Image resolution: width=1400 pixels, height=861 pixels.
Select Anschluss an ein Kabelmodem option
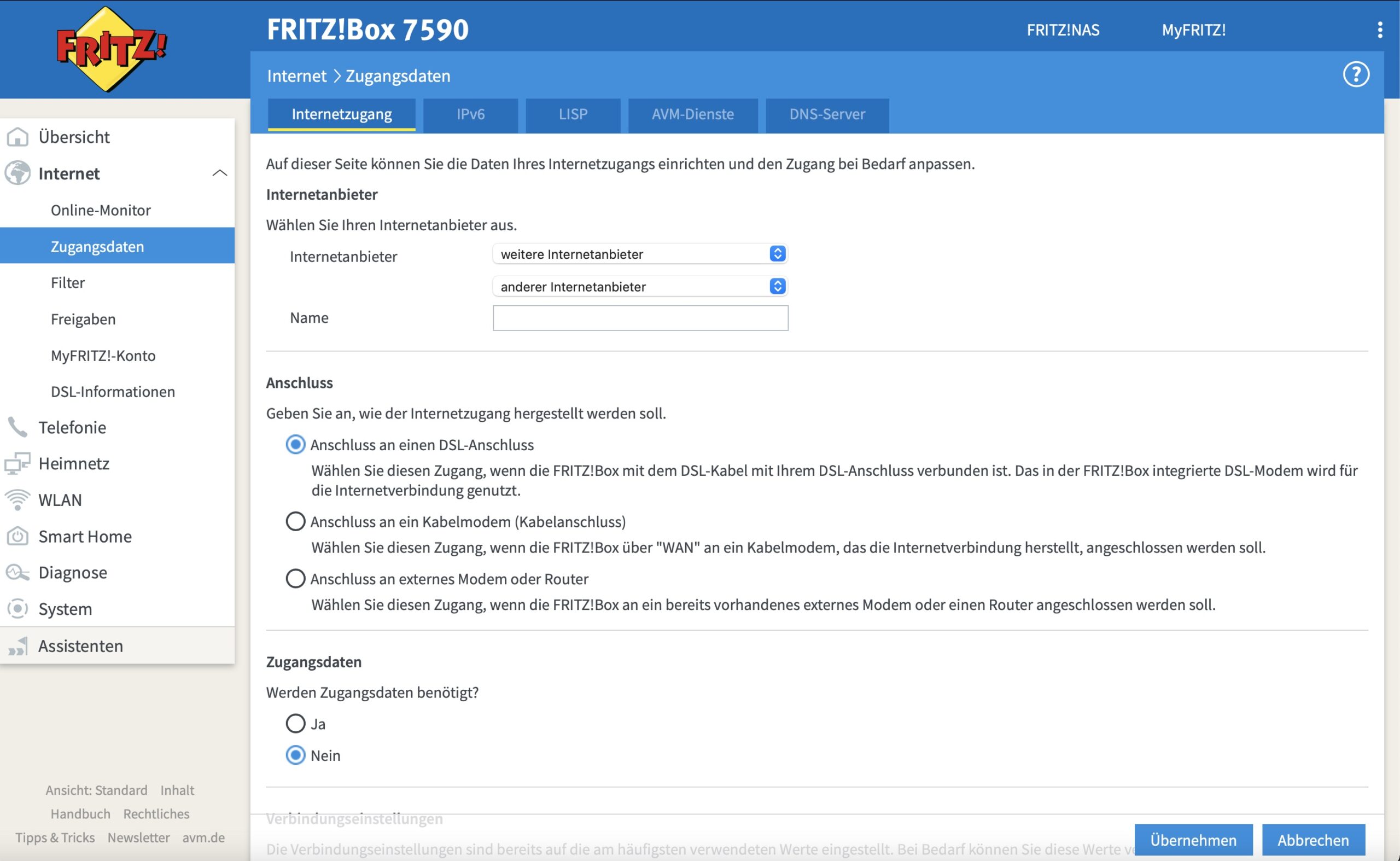click(x=295, y=521)
